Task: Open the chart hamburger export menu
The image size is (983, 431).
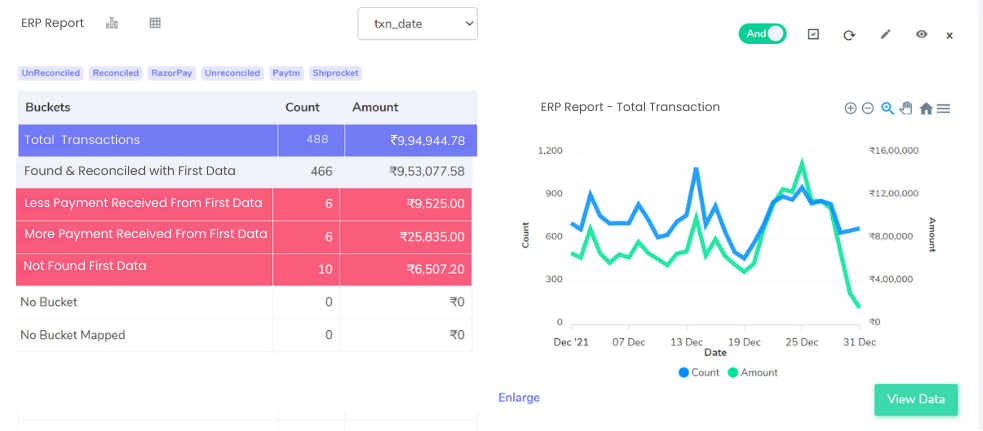Action: 943,108
